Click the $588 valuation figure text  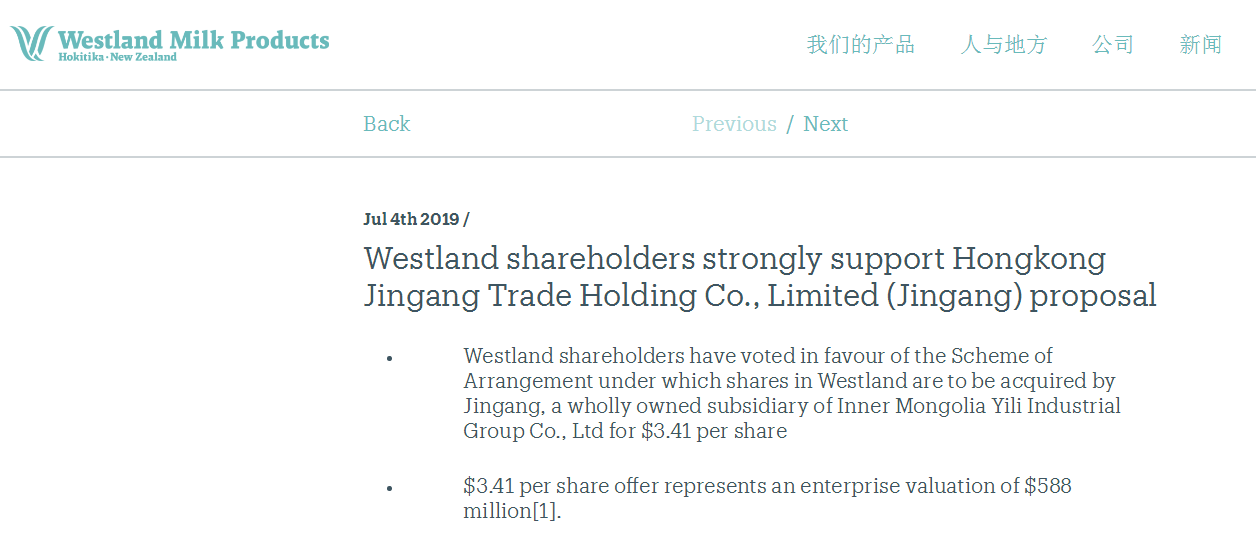tap(1048, 486)
